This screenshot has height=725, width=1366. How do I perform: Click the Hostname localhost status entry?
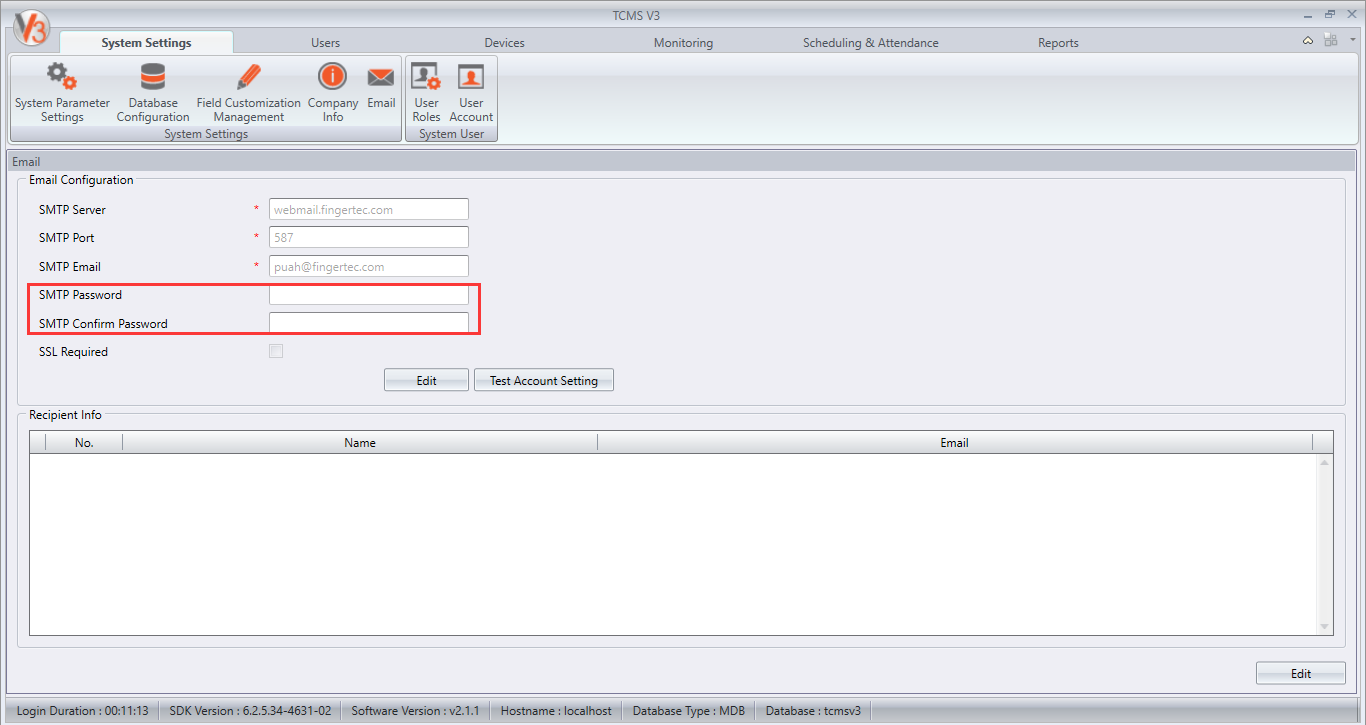point(556,711)
